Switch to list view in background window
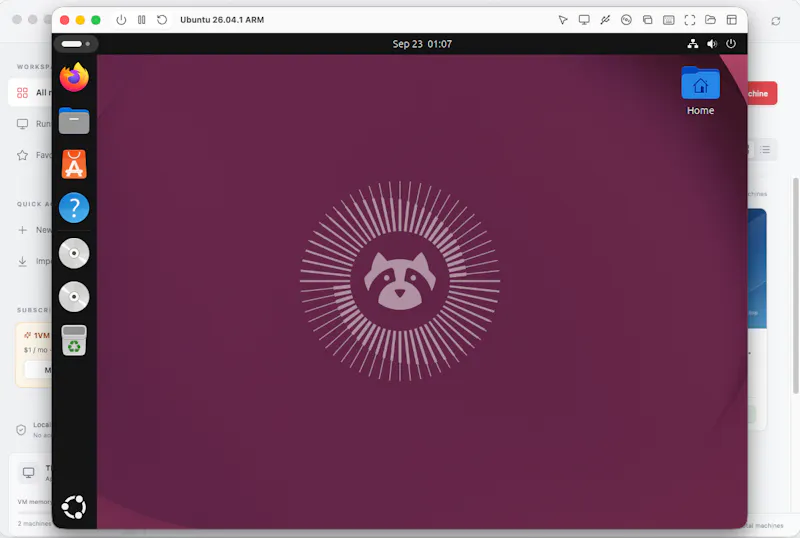 click(x=765, y=150)
